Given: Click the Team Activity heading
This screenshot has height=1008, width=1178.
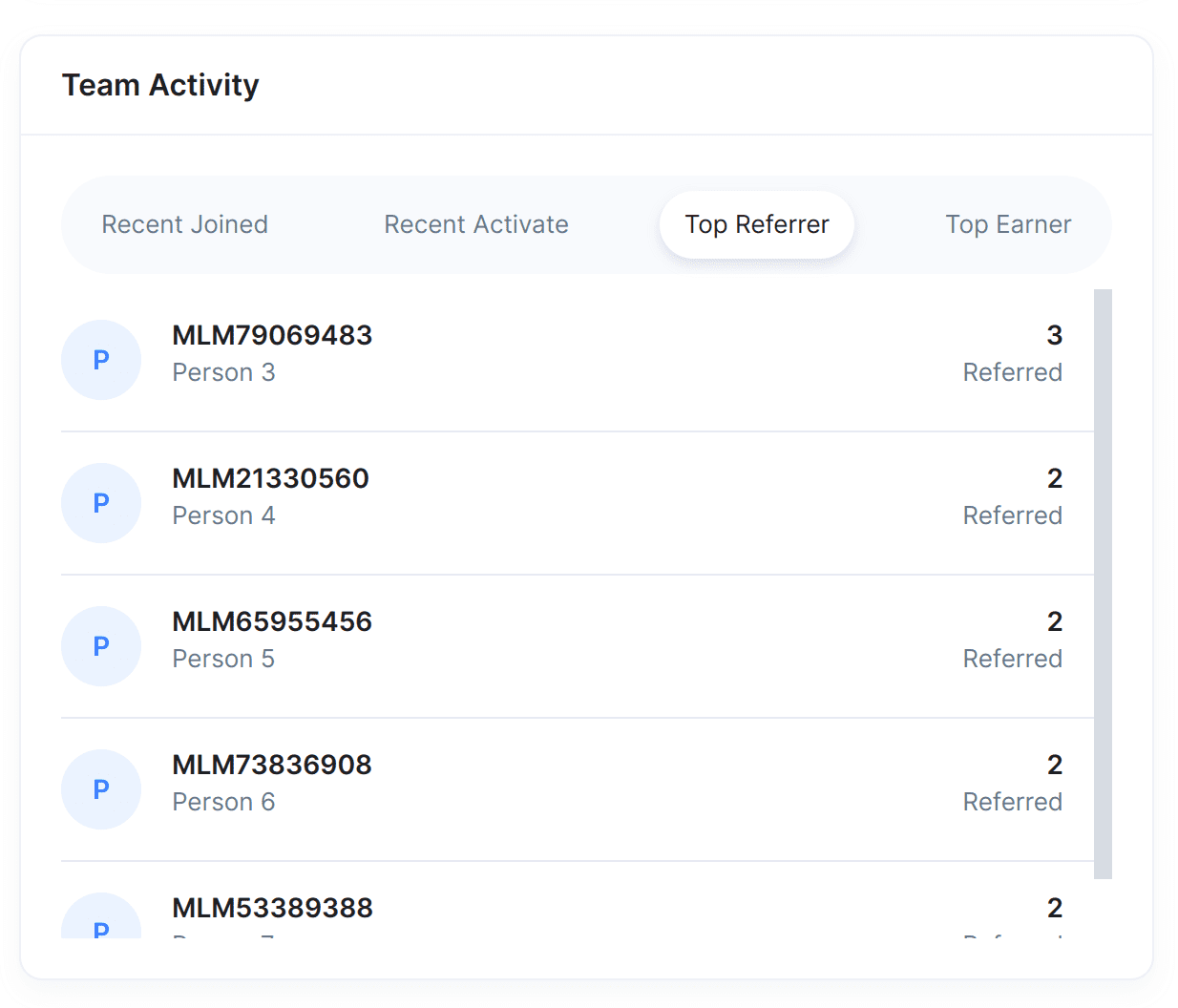Looking at the screenshot, I should point(160,85).
